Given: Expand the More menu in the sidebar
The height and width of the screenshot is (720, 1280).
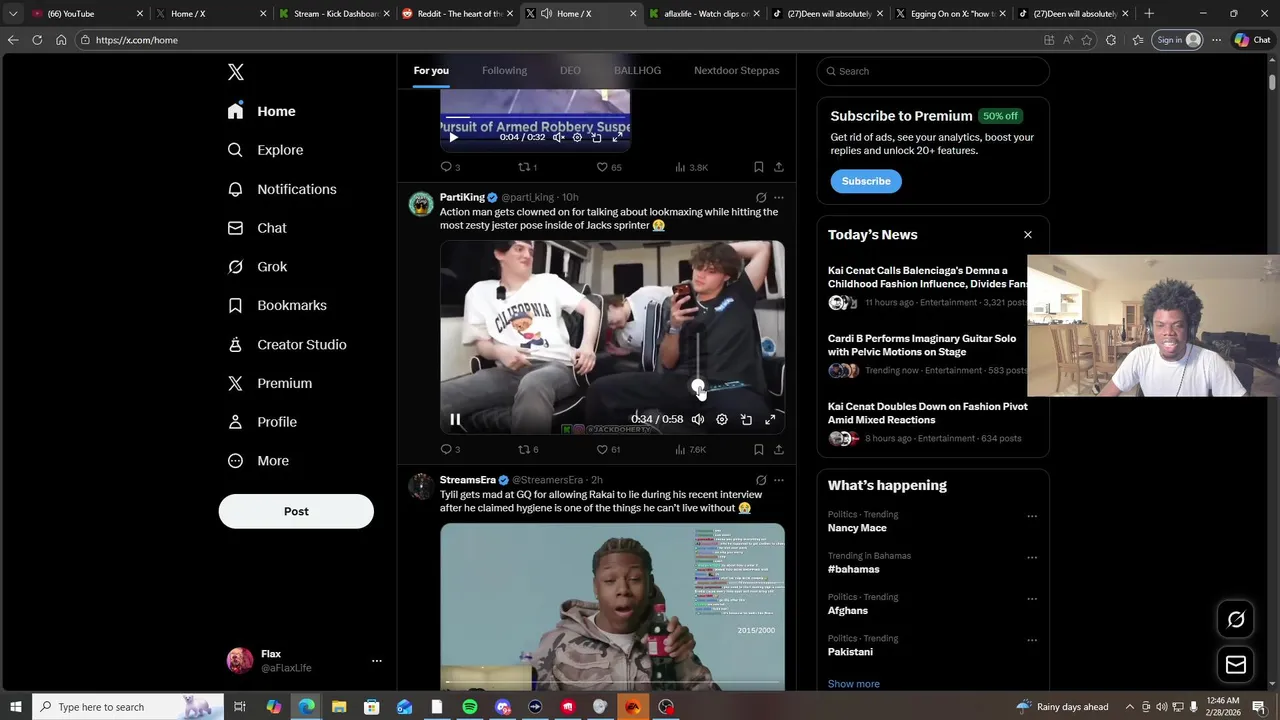Looking at the screenshot, I should 258,461.
